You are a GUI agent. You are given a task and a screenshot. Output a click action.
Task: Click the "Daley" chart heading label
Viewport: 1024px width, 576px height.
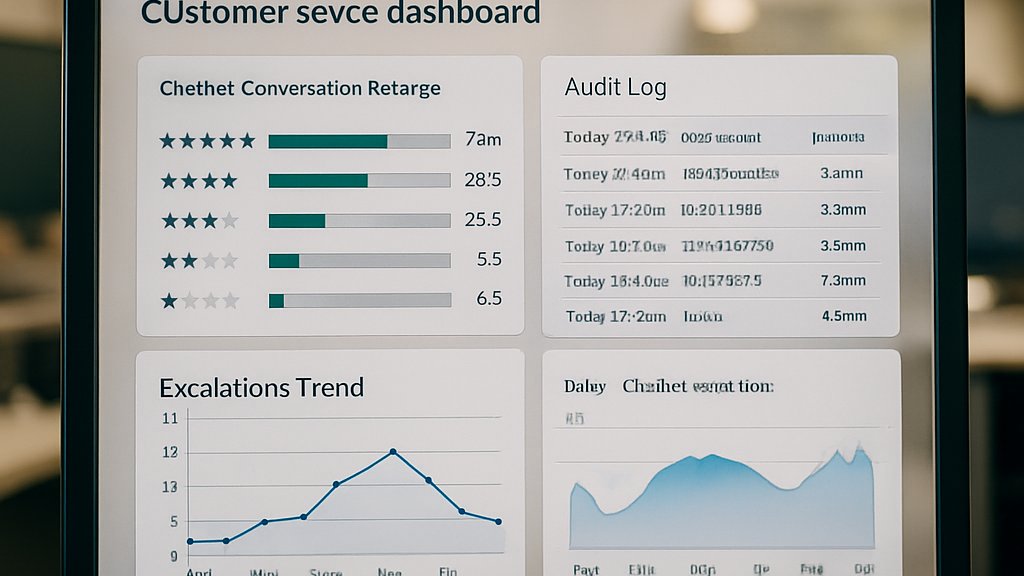coord(584,387)
